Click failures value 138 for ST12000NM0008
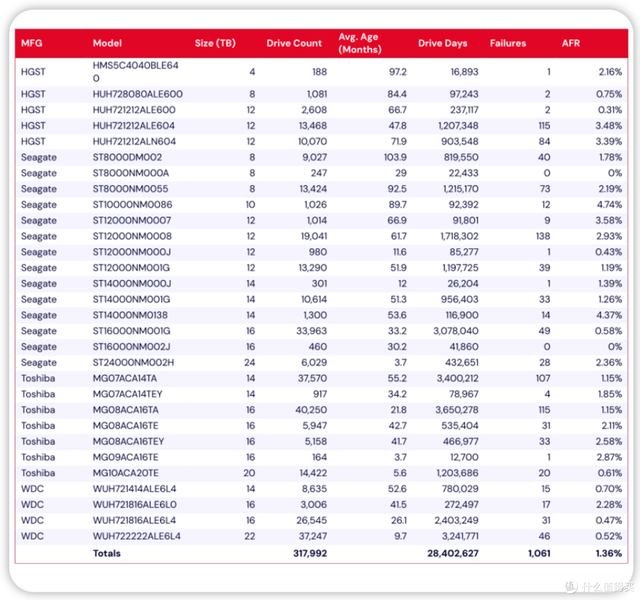This screenshot has width=640, height=600. click(543, 236)
